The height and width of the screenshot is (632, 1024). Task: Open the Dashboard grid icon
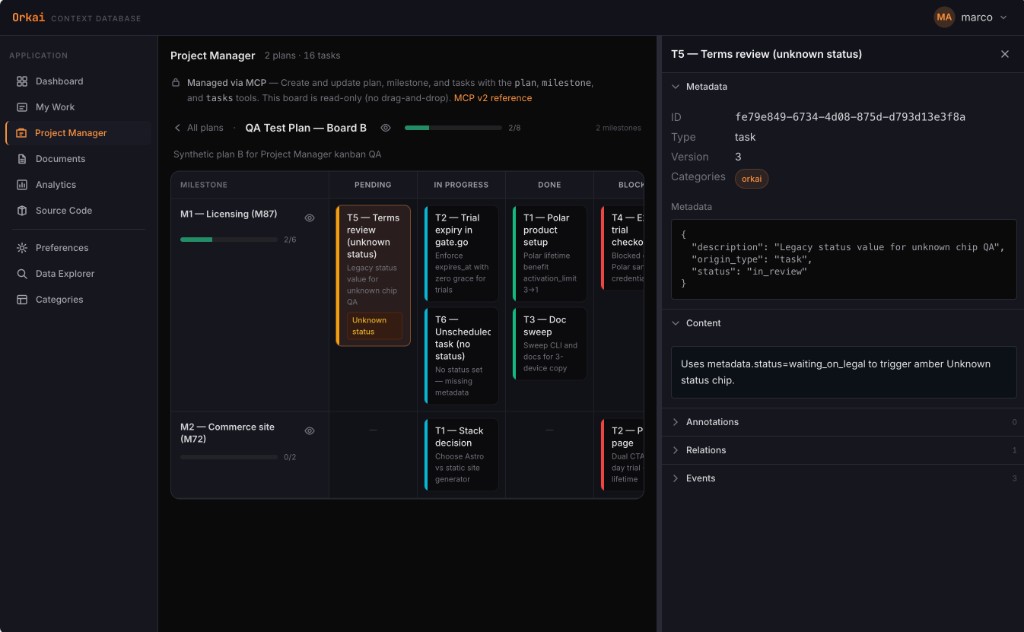pyautogui.click(x=22, y=81)
